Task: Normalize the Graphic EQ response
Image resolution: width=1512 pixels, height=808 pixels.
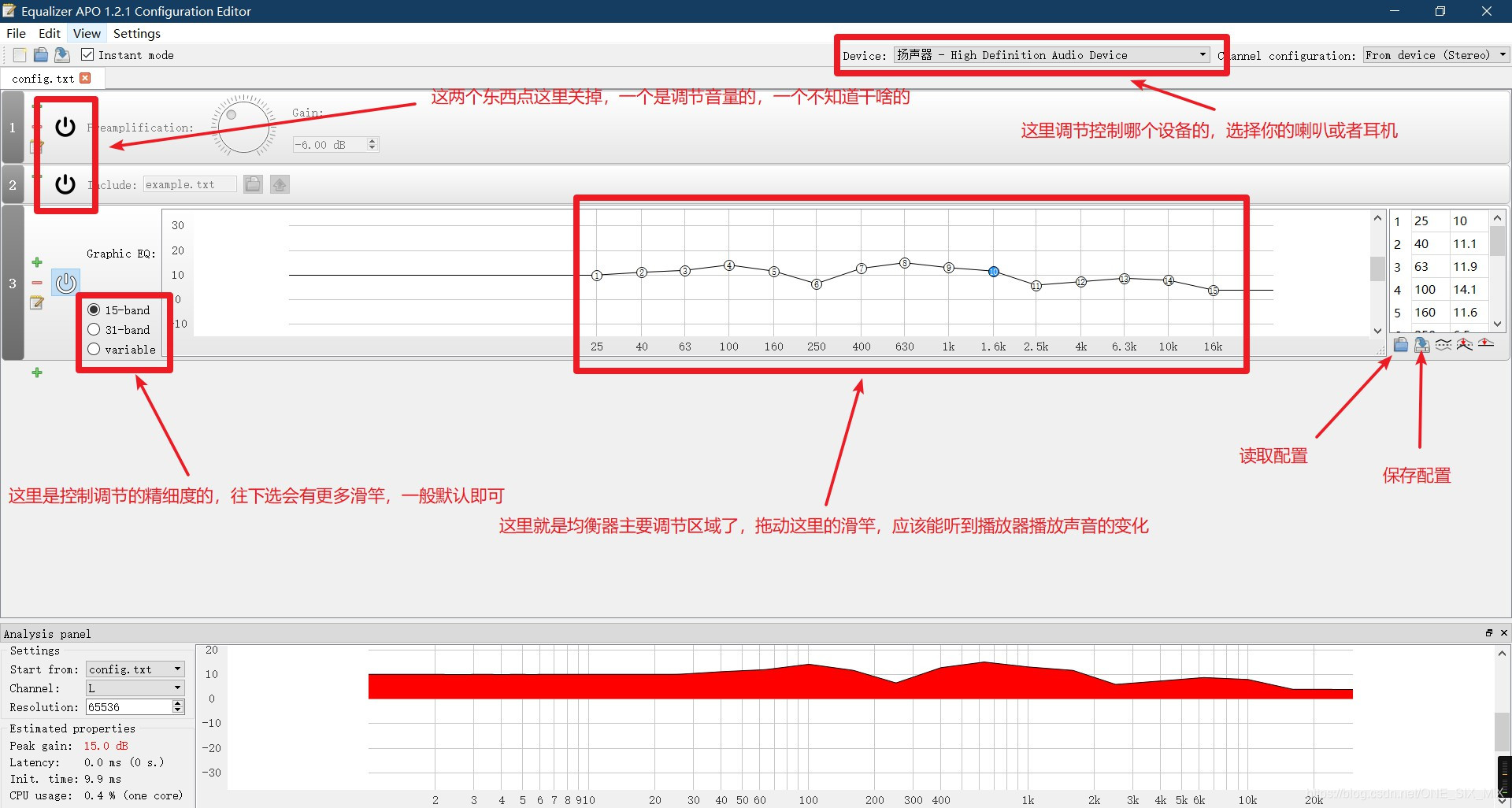Action: click(x=1465, y=344)
